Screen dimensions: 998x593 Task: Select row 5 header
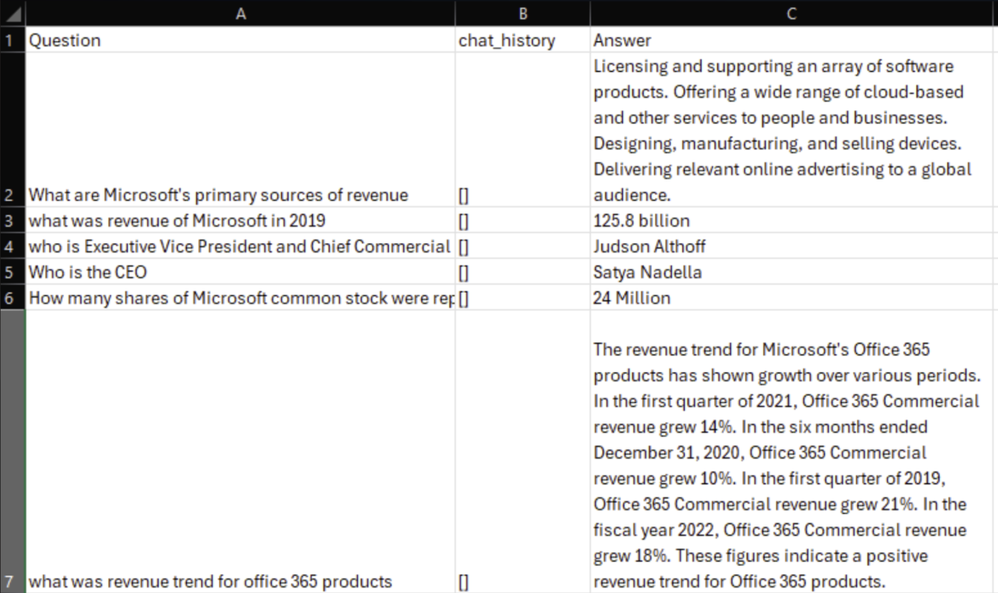tap(12, 272)
